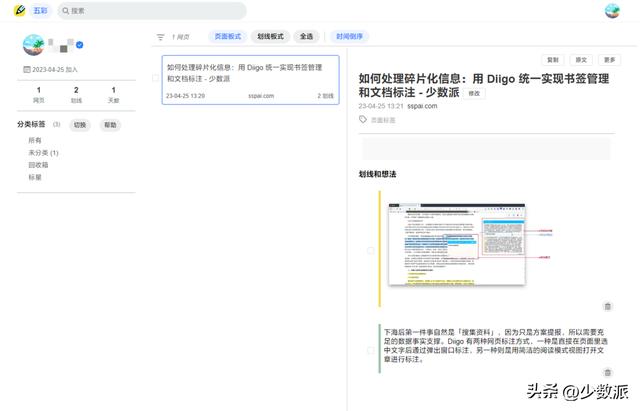The height and width of the screenshot is (411, 640).
Task: Toggle the 时间倒序 sort order
Action: [x=349, y=36]
